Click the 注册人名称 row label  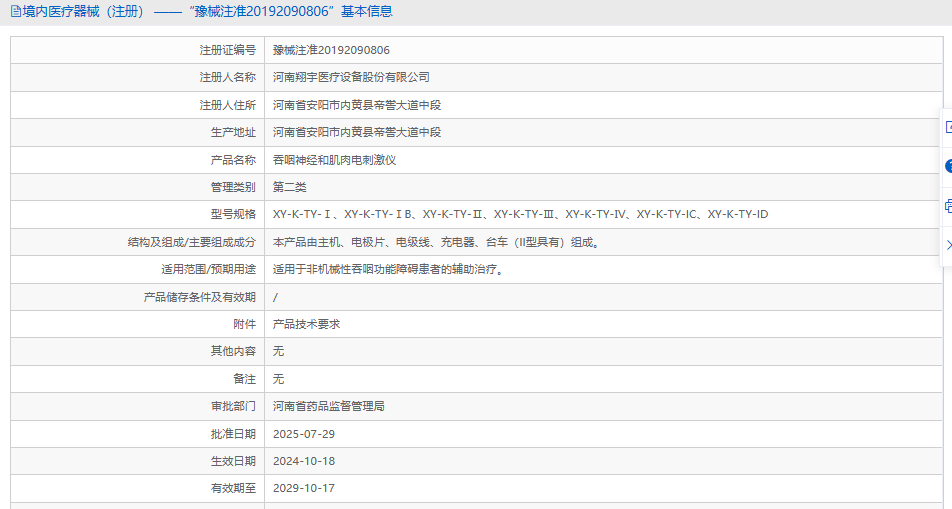pyautogui.click(x=228, y=77)
